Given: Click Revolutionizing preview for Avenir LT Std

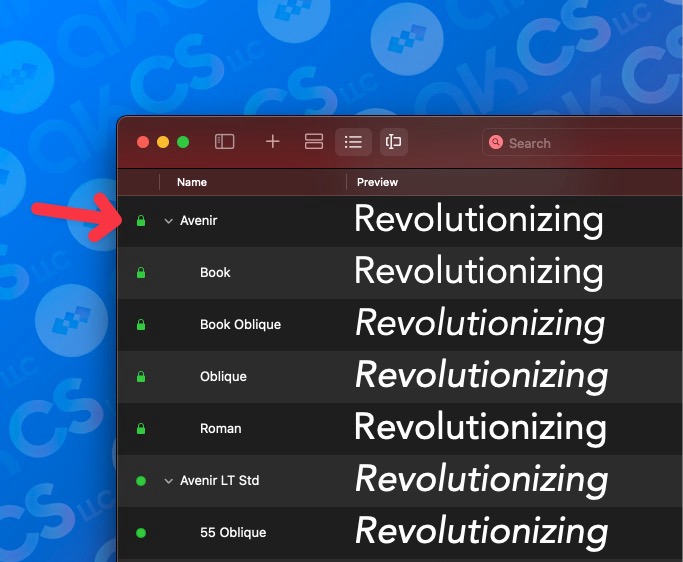Looking at the screenshot, I should coord(482,481).
